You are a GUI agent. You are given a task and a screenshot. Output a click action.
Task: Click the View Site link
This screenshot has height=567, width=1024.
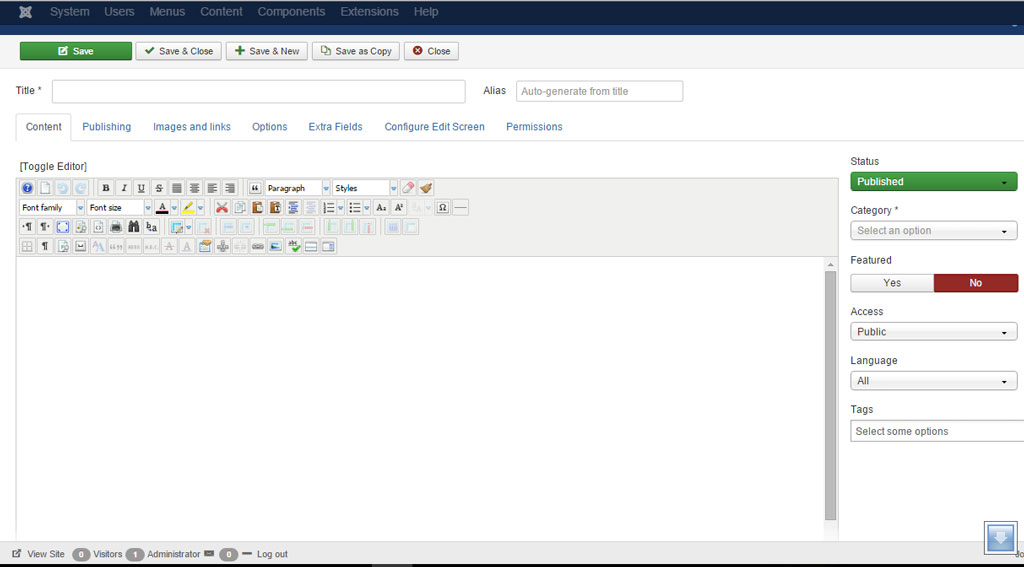tap(39, 554)
